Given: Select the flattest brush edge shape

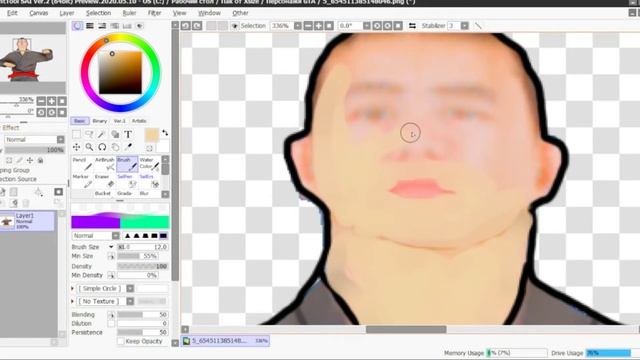Looking at the screenshot, I should [x=163, y=236].
